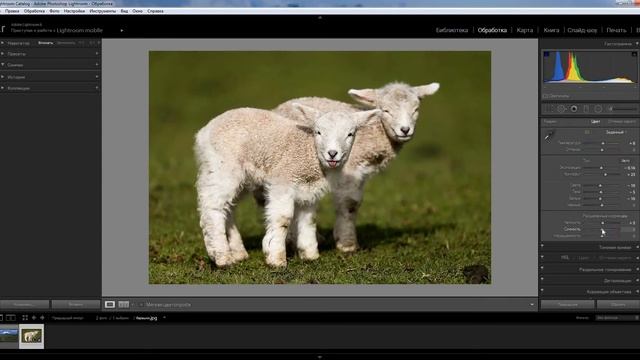Click the Loupe view icon in toolbar
The height and width of the screenshot is (360, 640).
110,304
